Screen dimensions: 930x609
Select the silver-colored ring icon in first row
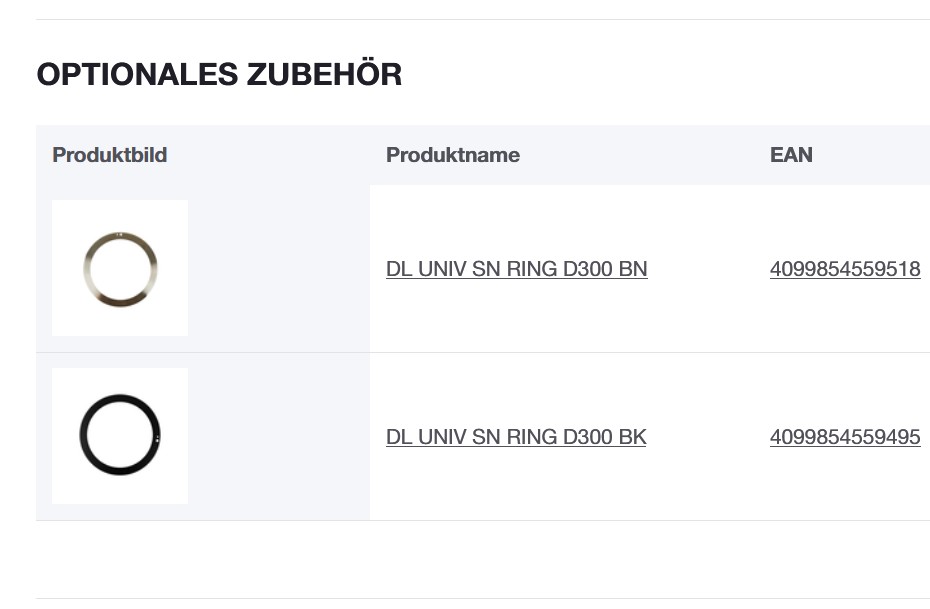click(120, 268)
